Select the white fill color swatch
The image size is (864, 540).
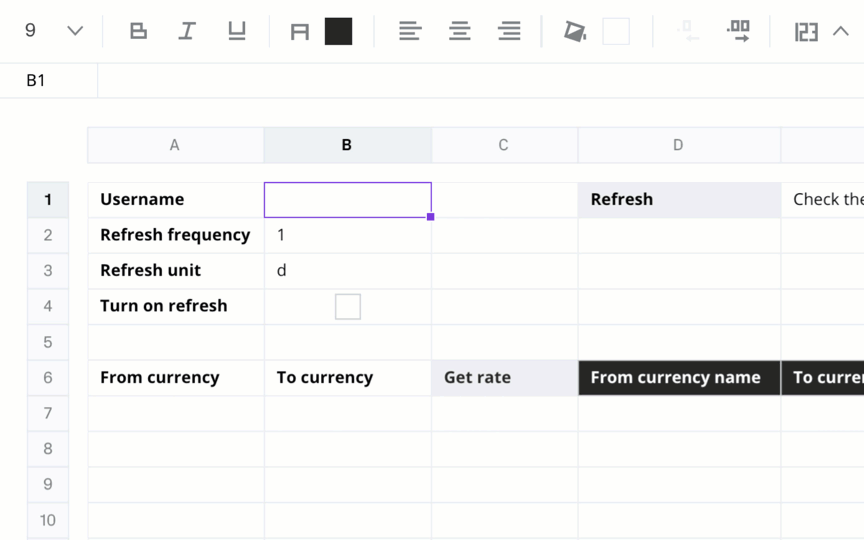point(616,31)
